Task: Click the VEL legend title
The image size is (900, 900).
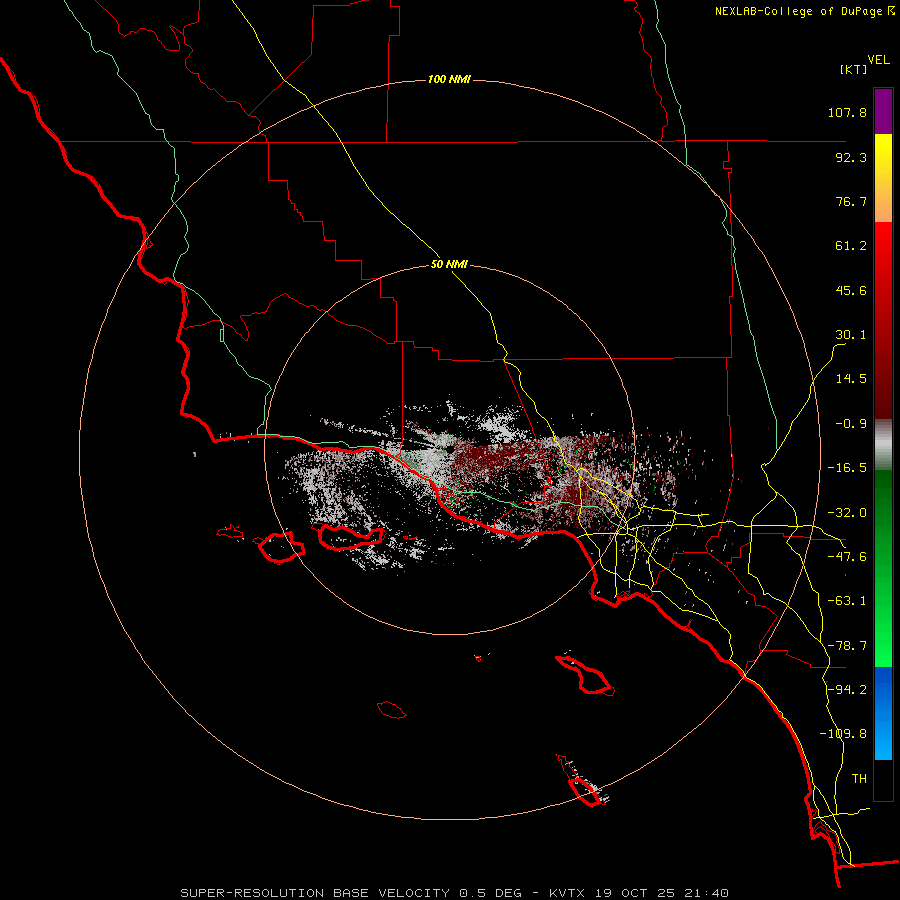Action: click(878, 60)
